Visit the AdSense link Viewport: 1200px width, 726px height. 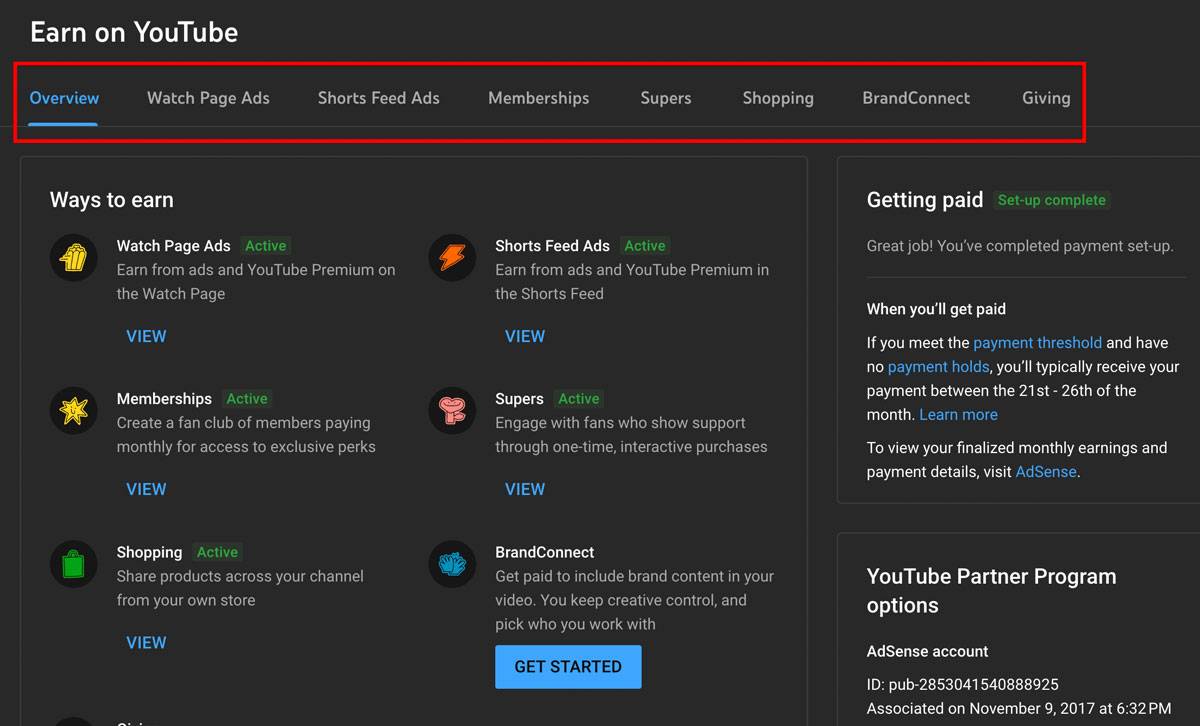tap(1046, 471)
